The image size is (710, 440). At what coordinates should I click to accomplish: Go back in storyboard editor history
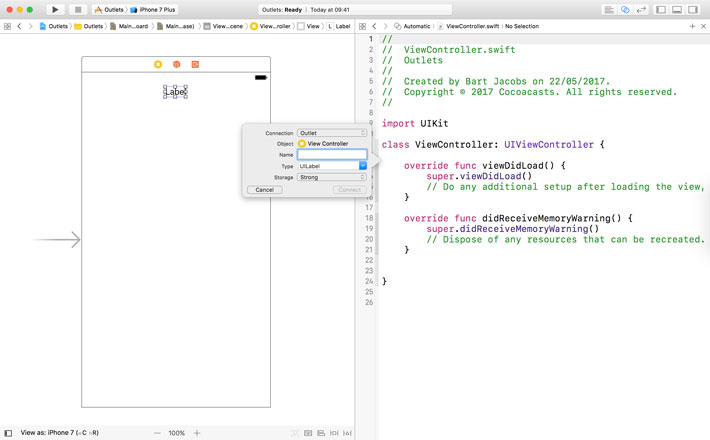(x=19, y=26)
